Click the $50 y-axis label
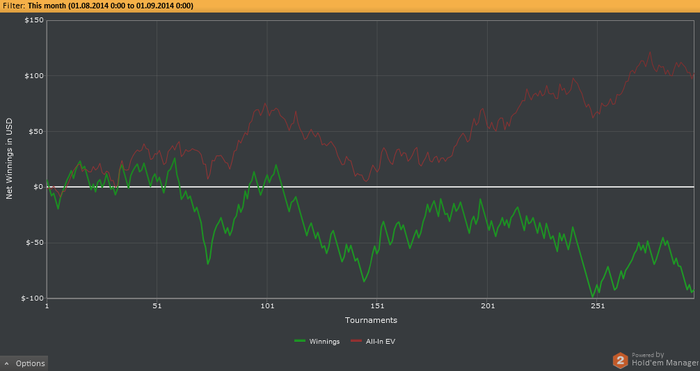Screen dimensions: 700x371 [x=37, y=132]
